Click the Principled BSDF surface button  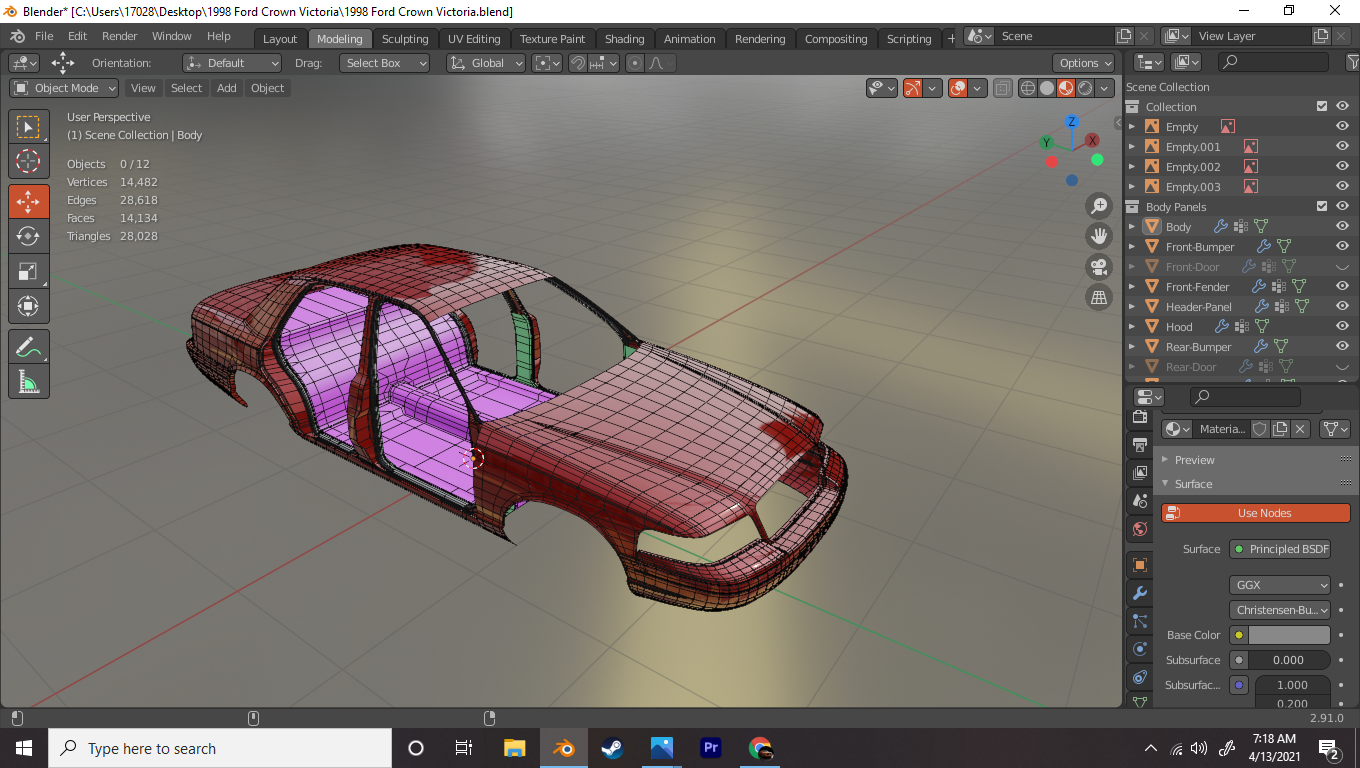click(x=1280, y=549)
